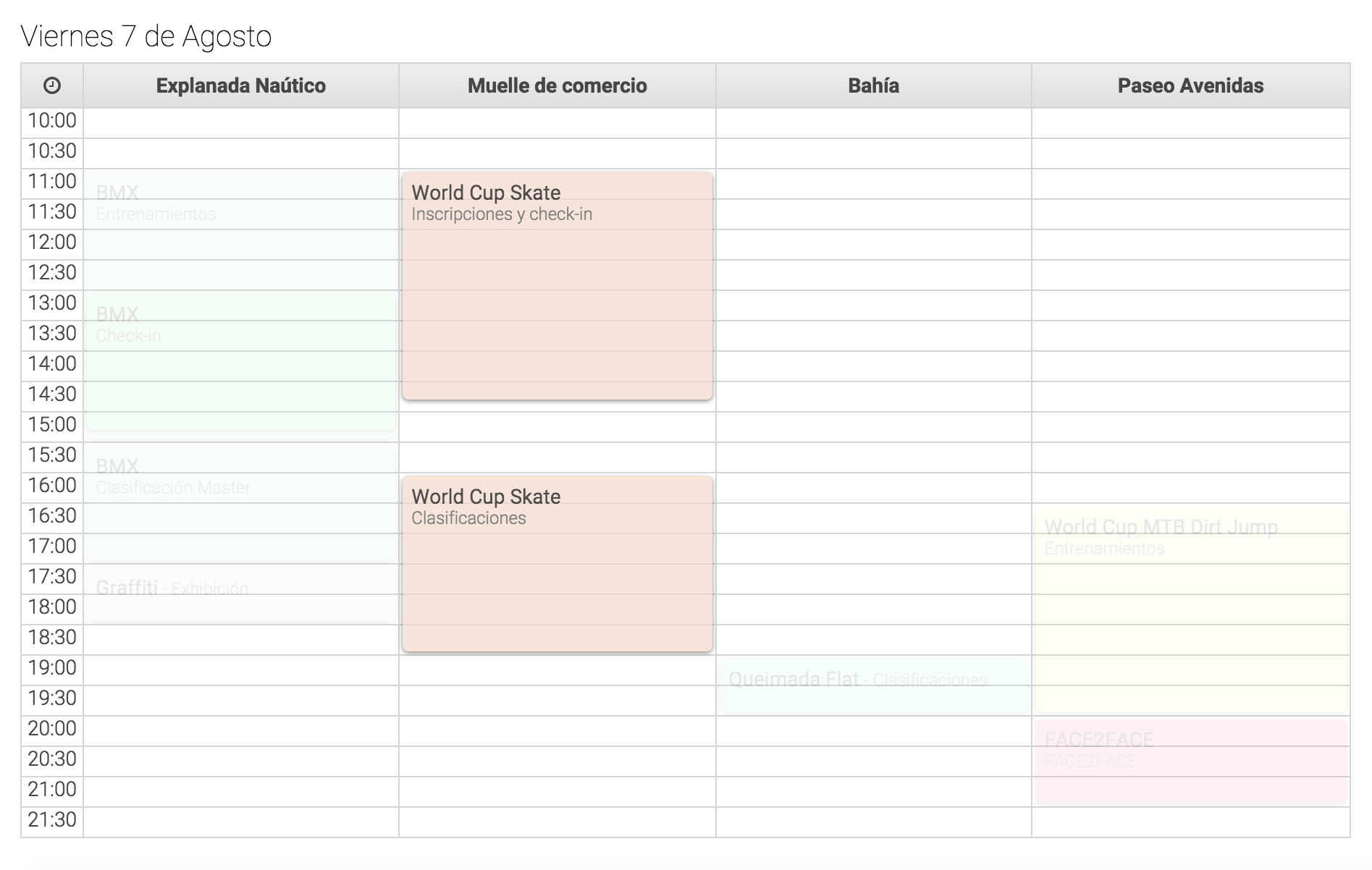The image size is (1372, 870).
Task: Click the clock icon in table header
Action: click(52, 85)
